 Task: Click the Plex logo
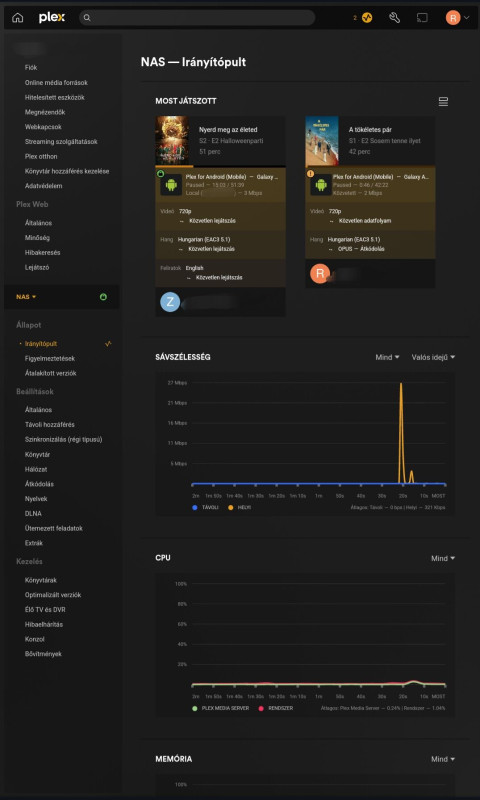click(52, 18)
